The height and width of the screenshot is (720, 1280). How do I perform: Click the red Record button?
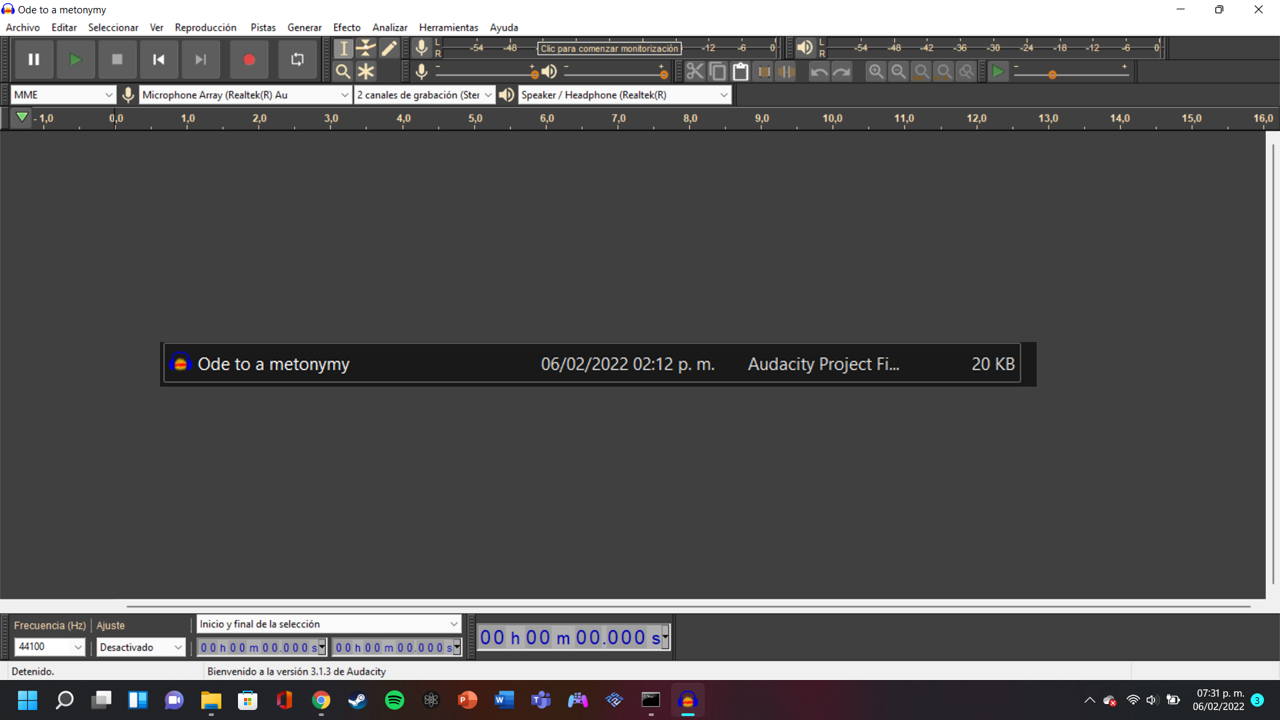pos(249,59)
